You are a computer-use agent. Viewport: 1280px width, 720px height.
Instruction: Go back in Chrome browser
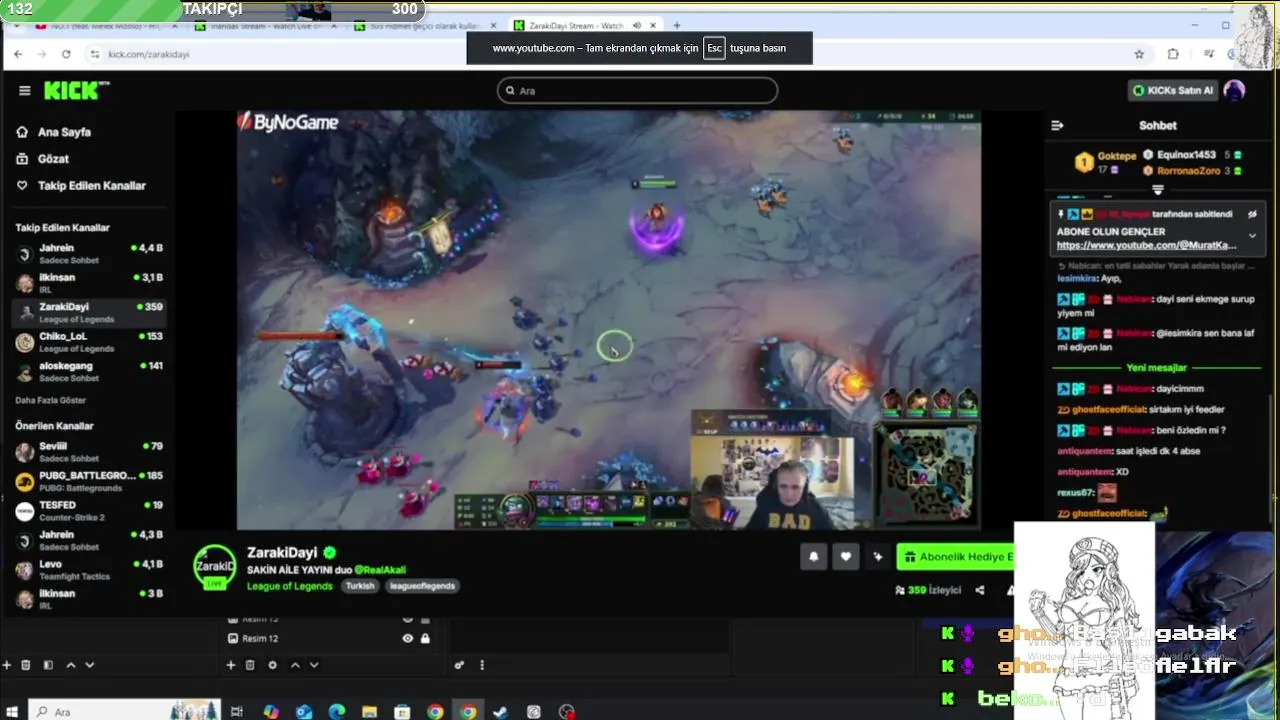tap(18, 54)
